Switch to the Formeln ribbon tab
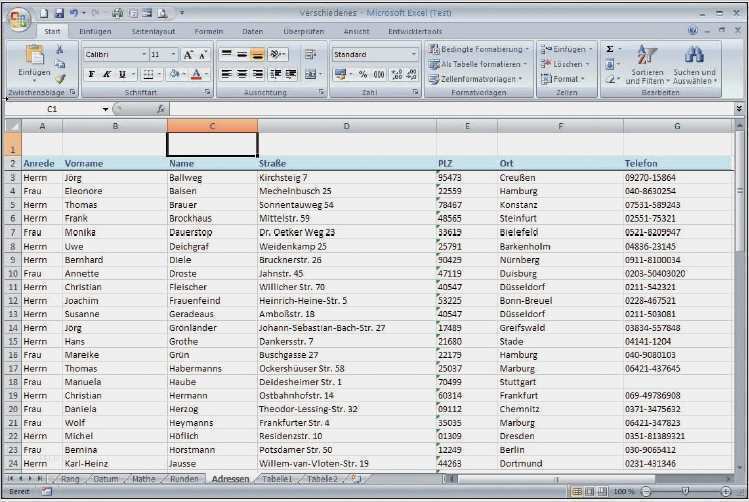Screen dimensions: 749x502 point(209,31)
